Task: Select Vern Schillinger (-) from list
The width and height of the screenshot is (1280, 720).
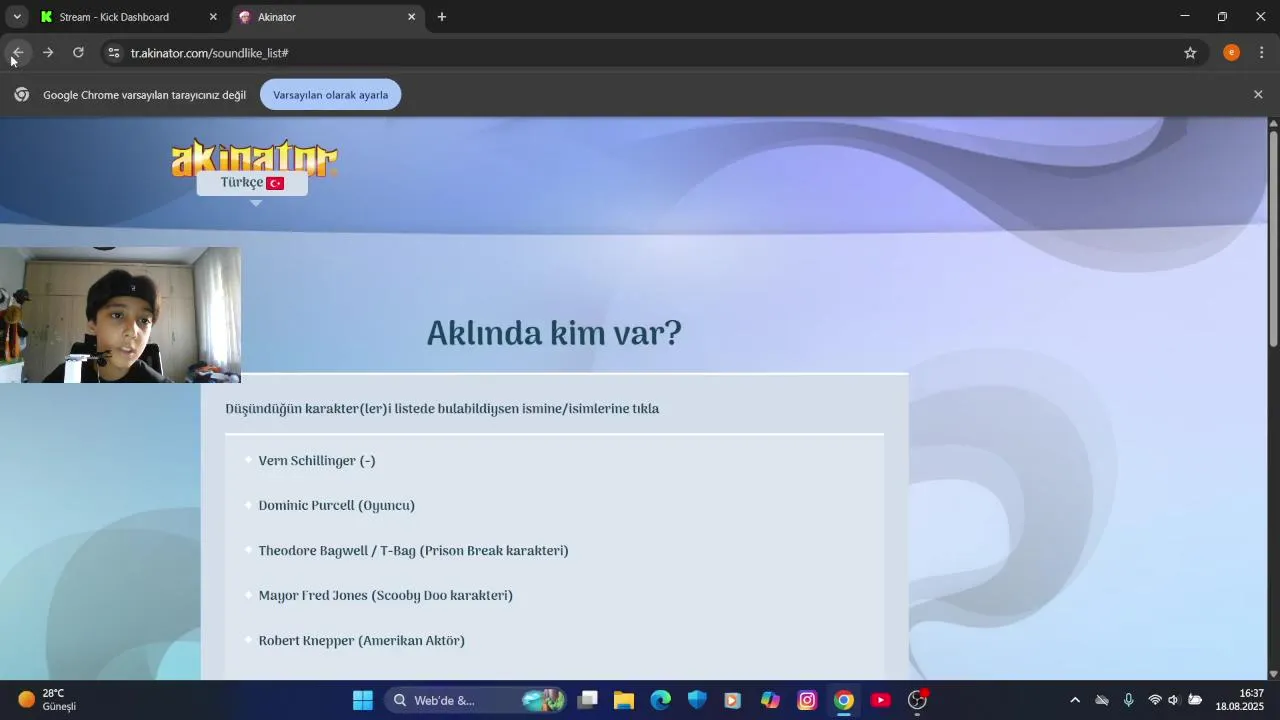Action: point(317,461)
